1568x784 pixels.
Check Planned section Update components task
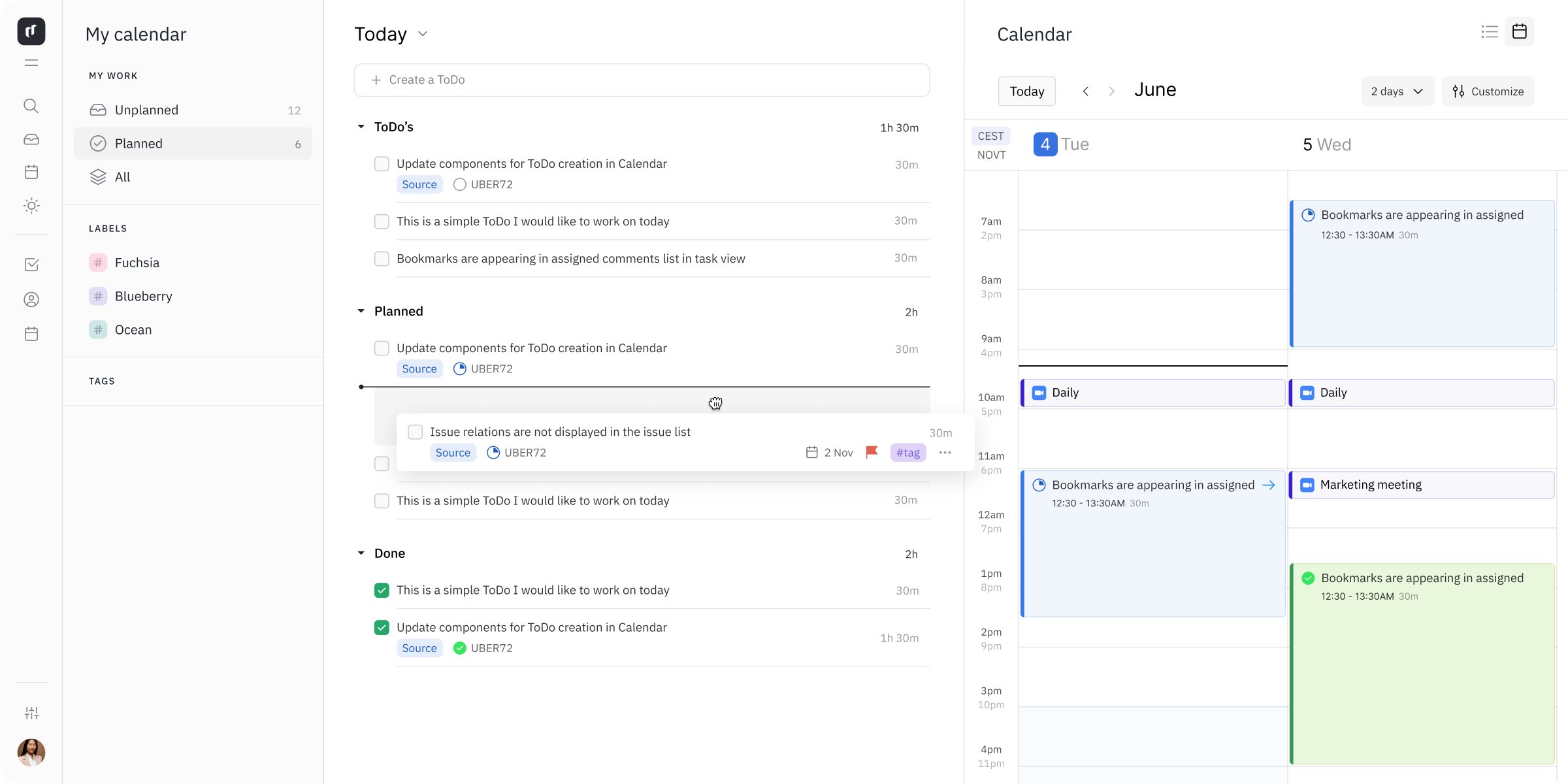tap(382, 348)
